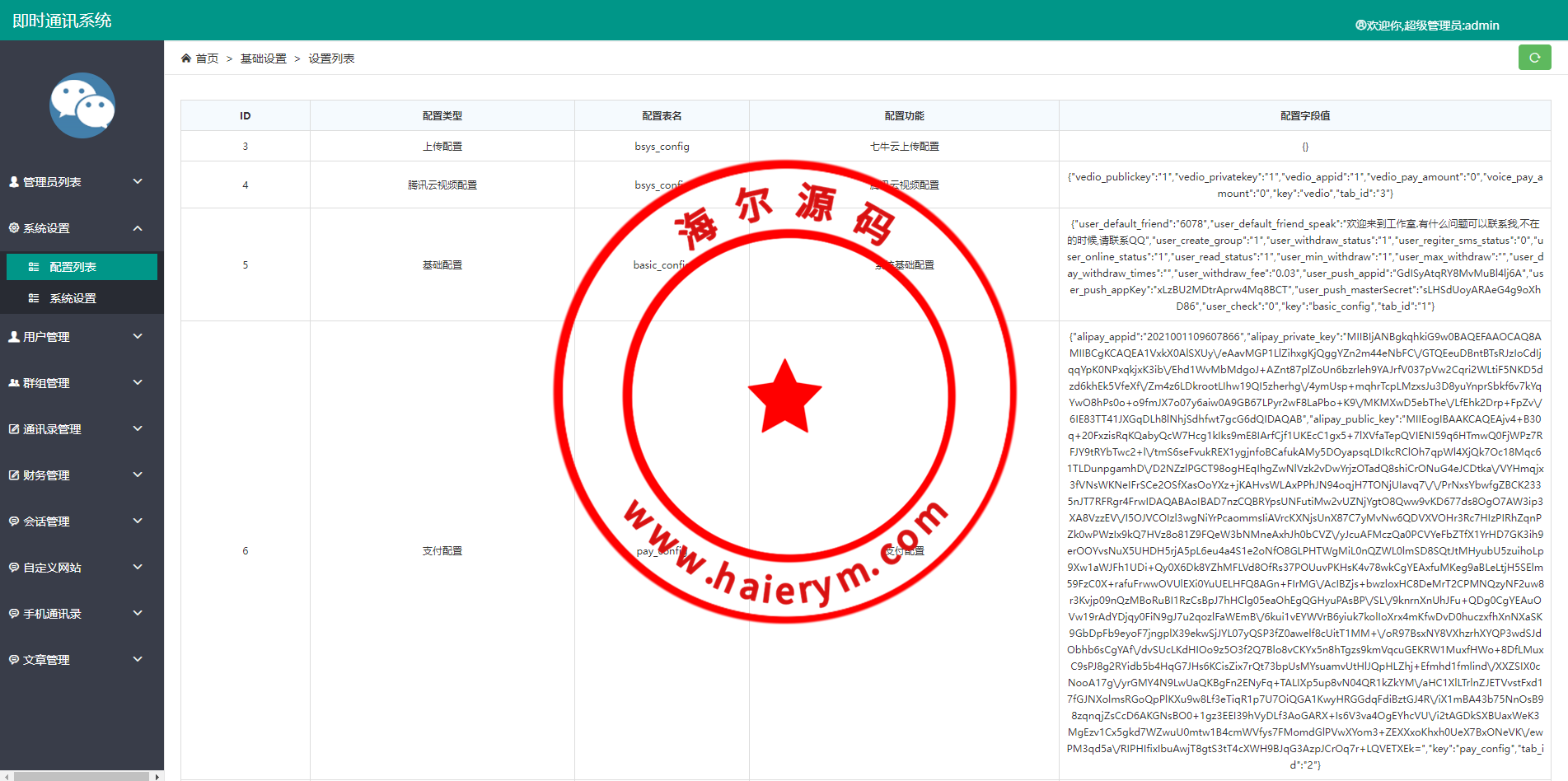
Task: Select the 群组管理 group icon
Action: pyautogui.click(x=13, y=382)
